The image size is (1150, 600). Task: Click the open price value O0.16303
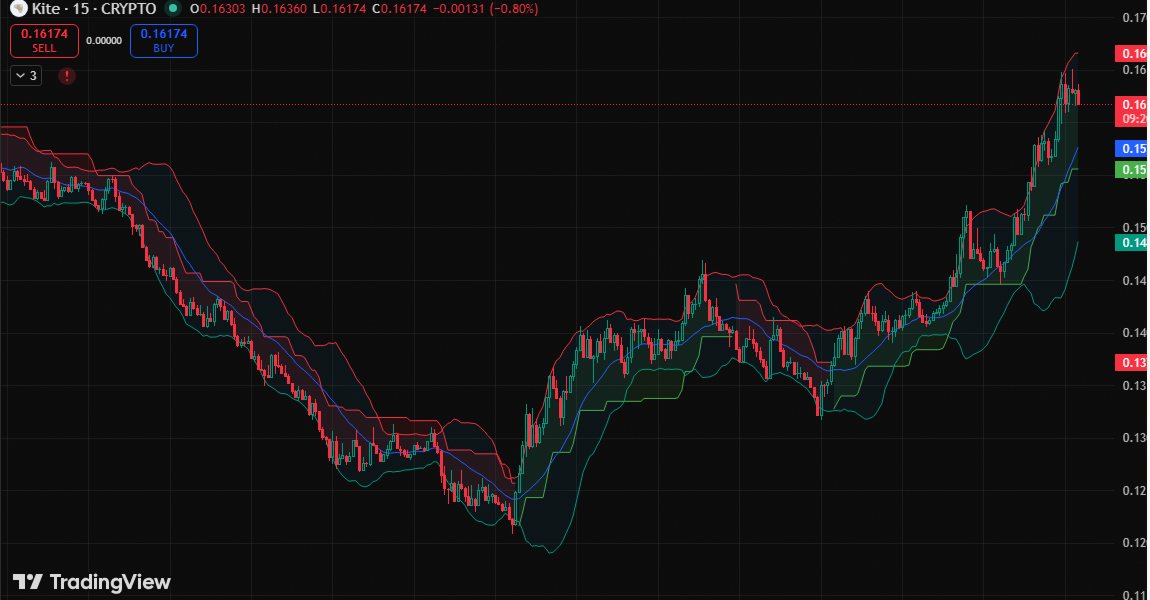217,9
